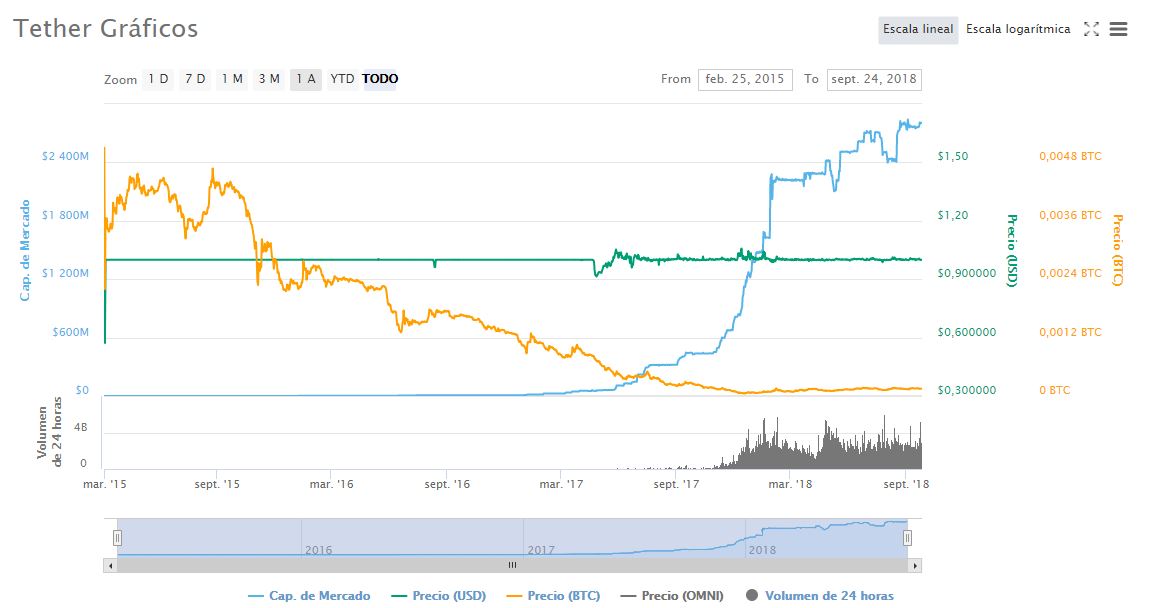Click the 0,0012 BTC axis label
The image size is (1166, 608).
(1070, 332)
